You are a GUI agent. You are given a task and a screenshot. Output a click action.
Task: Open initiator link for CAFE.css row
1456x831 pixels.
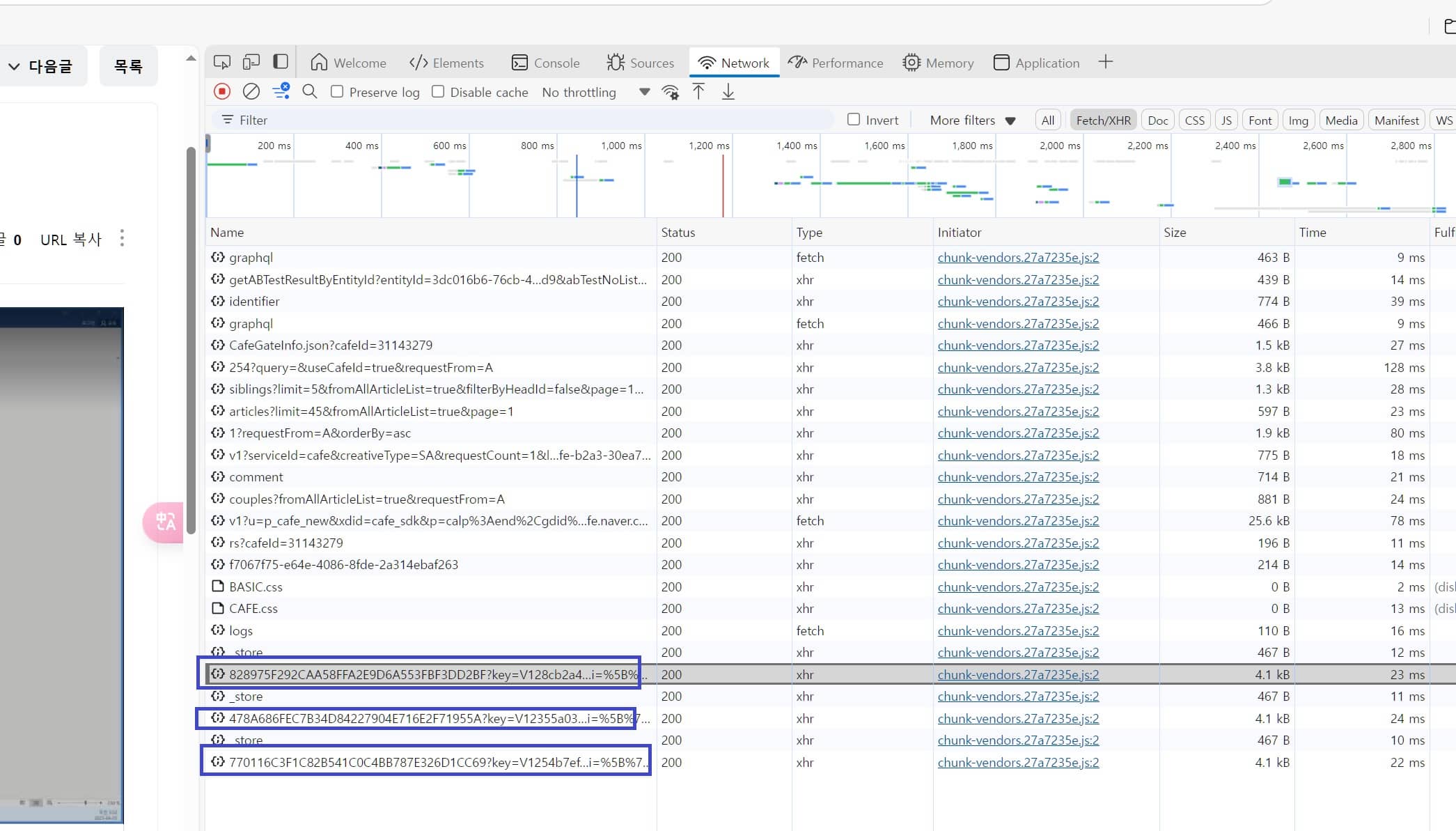1018,608
